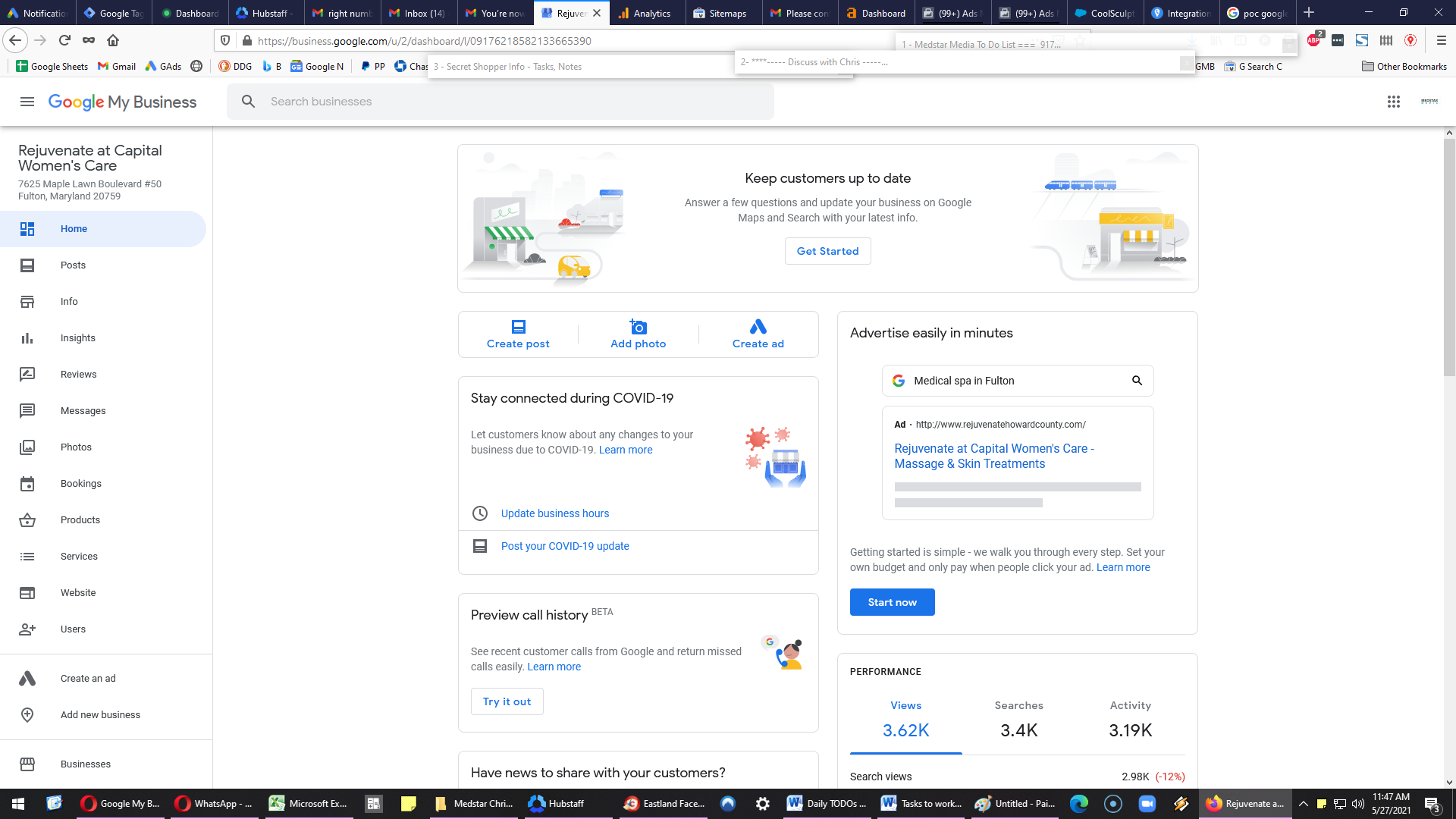Focus the Search businesses field
Screen dimensions: 1456x819
point(500,102)
